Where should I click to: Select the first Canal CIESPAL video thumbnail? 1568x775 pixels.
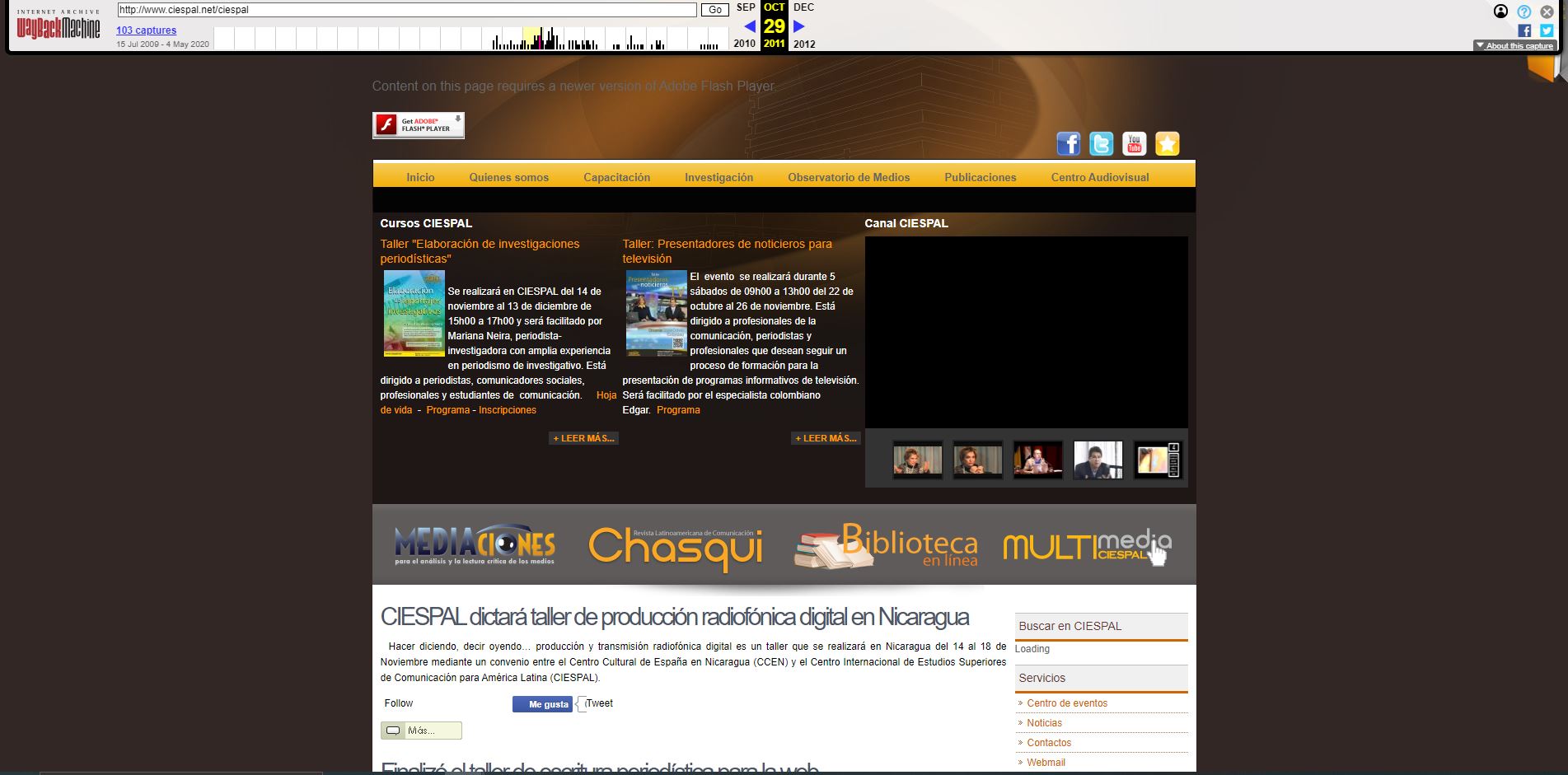pos(917,460)
